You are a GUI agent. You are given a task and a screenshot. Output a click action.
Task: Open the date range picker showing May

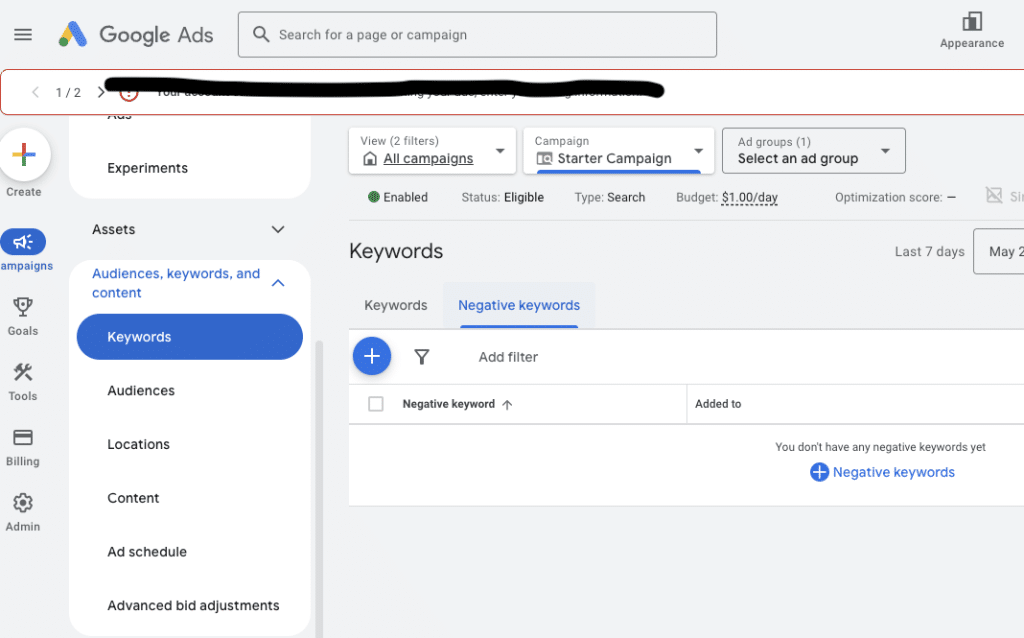[999, 251]
